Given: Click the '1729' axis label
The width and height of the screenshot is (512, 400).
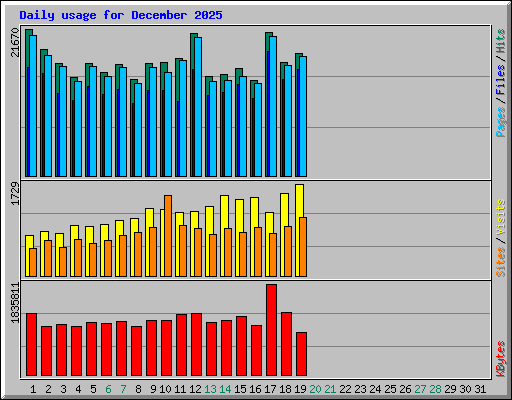Looking at the screenshot, I should pyautogui.click(x=15, y=194).
